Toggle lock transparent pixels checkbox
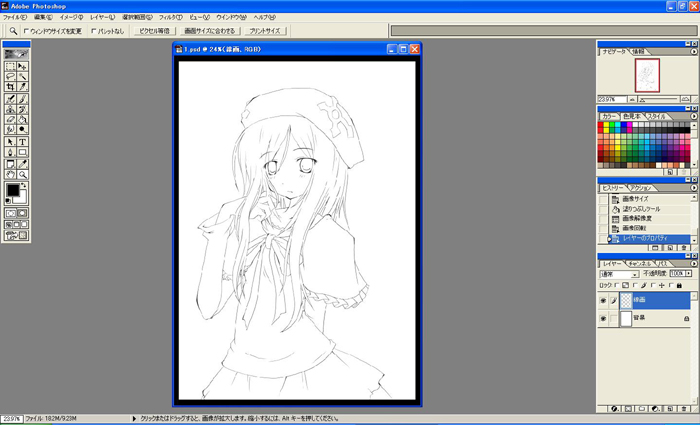This screenshot has width=700, height=425. point(617,285)
